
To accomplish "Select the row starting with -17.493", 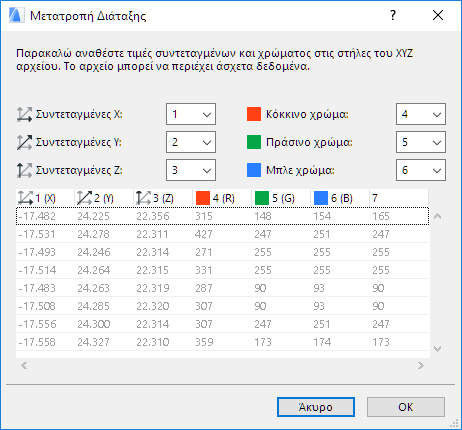I will point(222,252).
